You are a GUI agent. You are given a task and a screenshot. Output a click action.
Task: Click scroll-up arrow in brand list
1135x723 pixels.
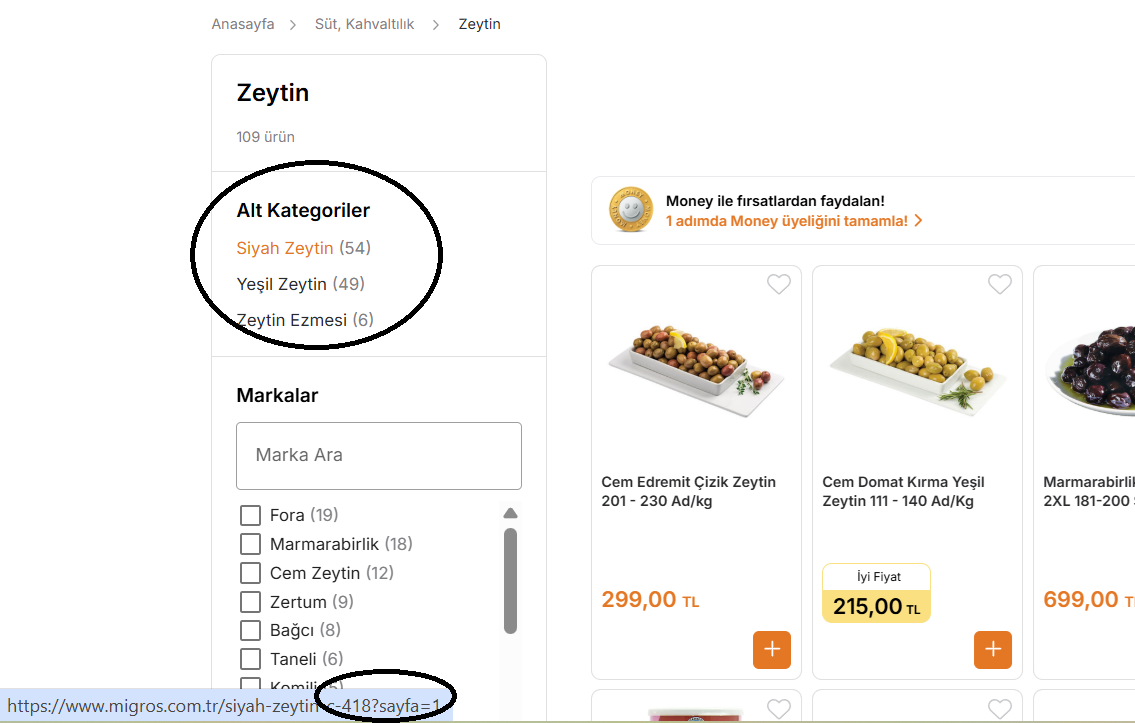[x=510, y=513]
